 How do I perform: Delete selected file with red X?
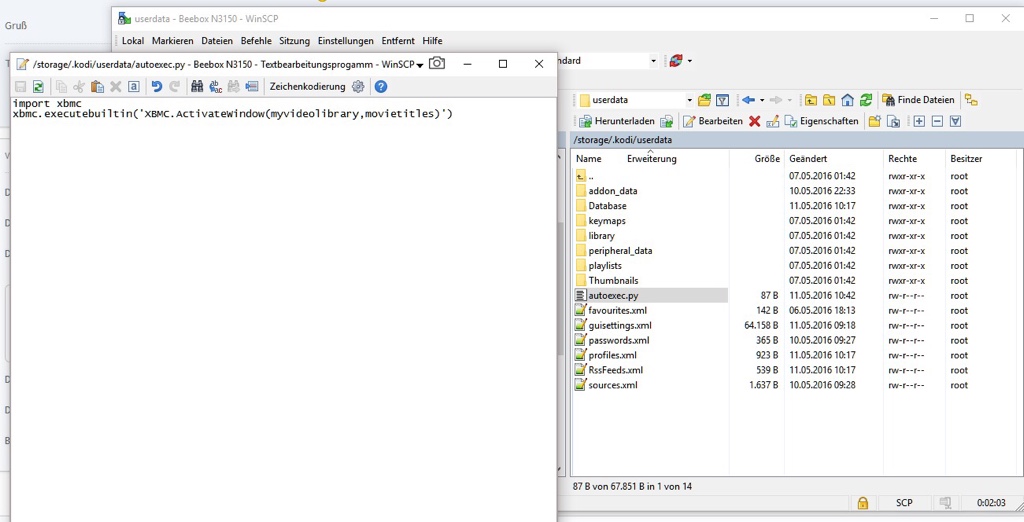(x=754, y=121)
